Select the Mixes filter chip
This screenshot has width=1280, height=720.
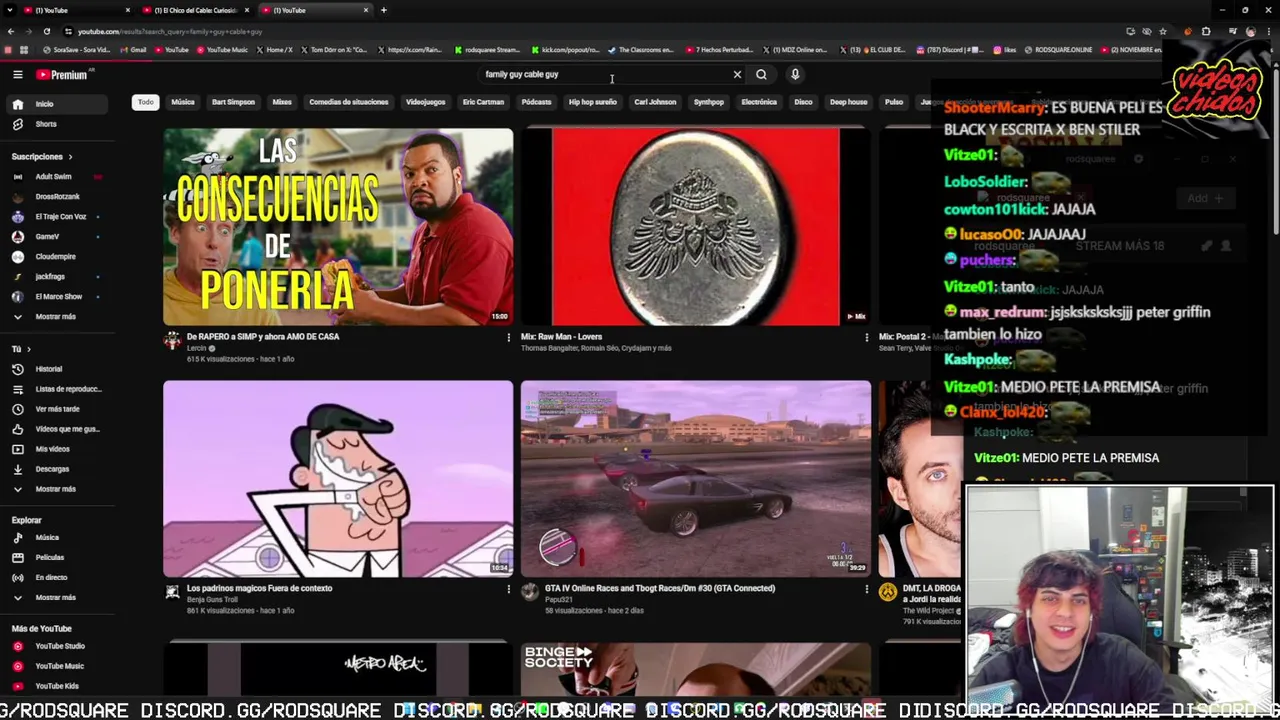click(282, 102)
